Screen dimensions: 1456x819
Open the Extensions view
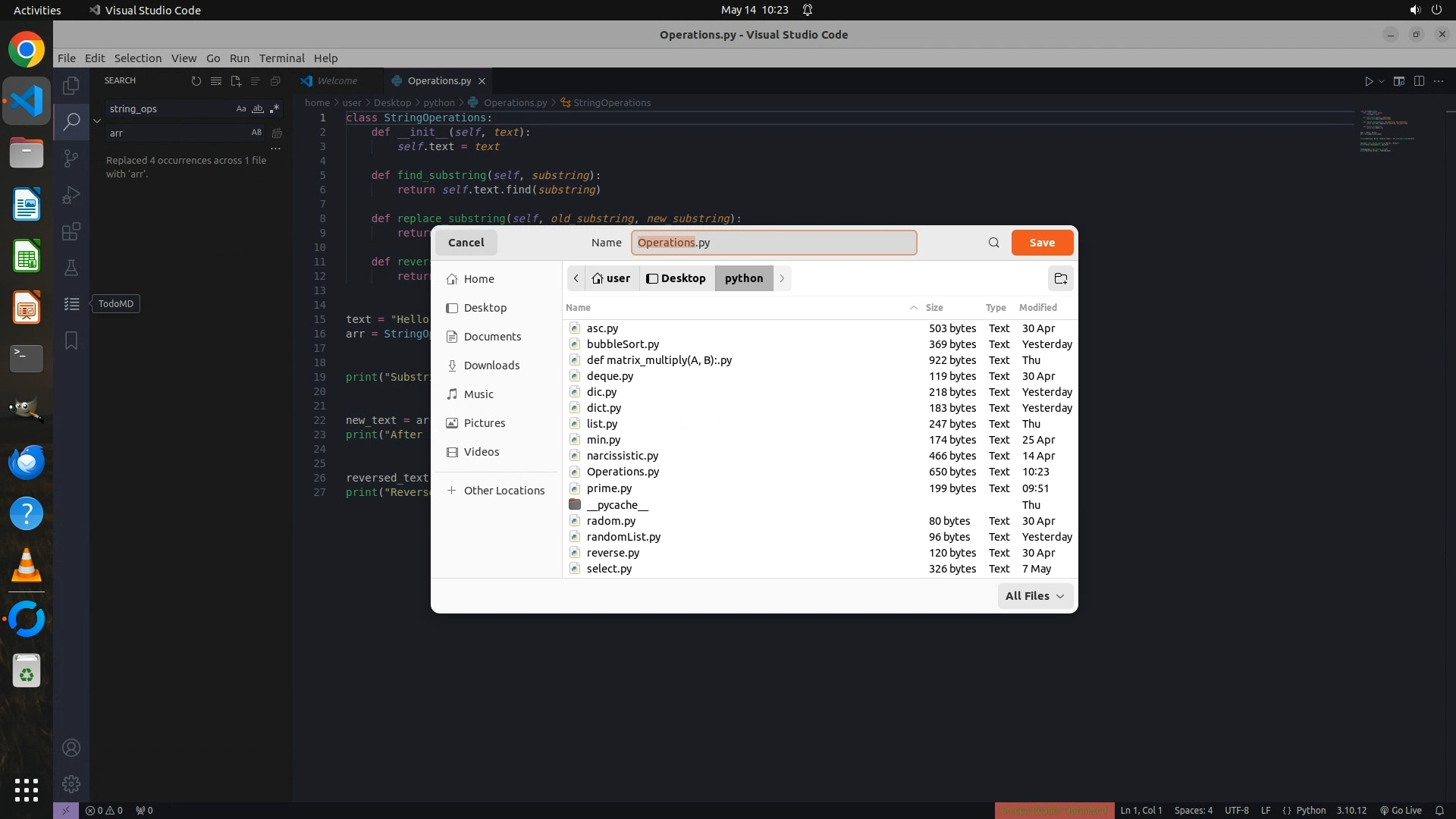point(71,231)
